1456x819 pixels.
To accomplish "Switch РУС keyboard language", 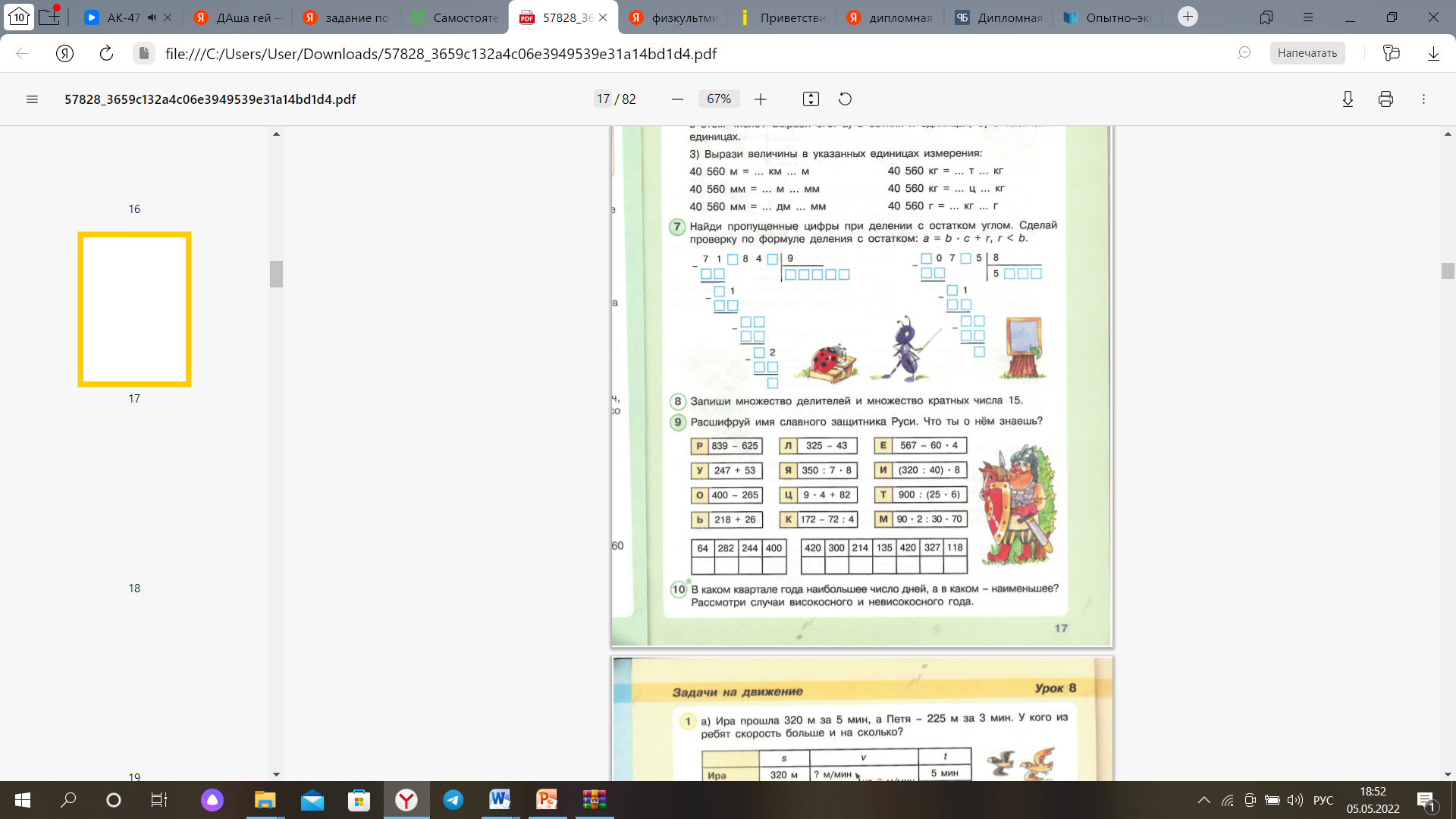I will coord(1323,800).
